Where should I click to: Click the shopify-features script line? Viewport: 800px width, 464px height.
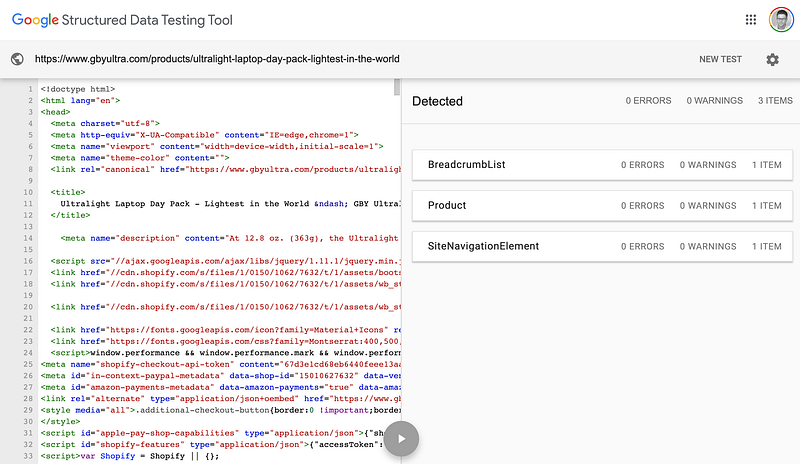pyautogui.click(x=212, y=445)
